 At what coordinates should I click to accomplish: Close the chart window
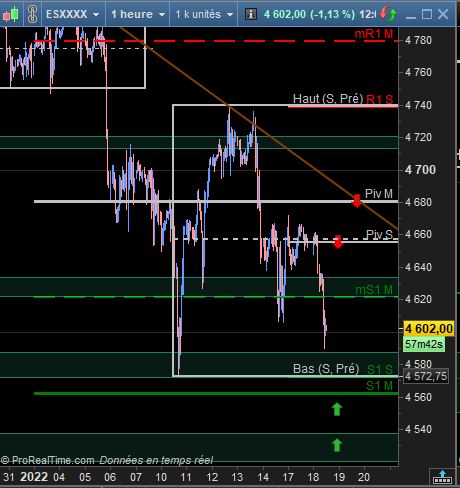443,14
